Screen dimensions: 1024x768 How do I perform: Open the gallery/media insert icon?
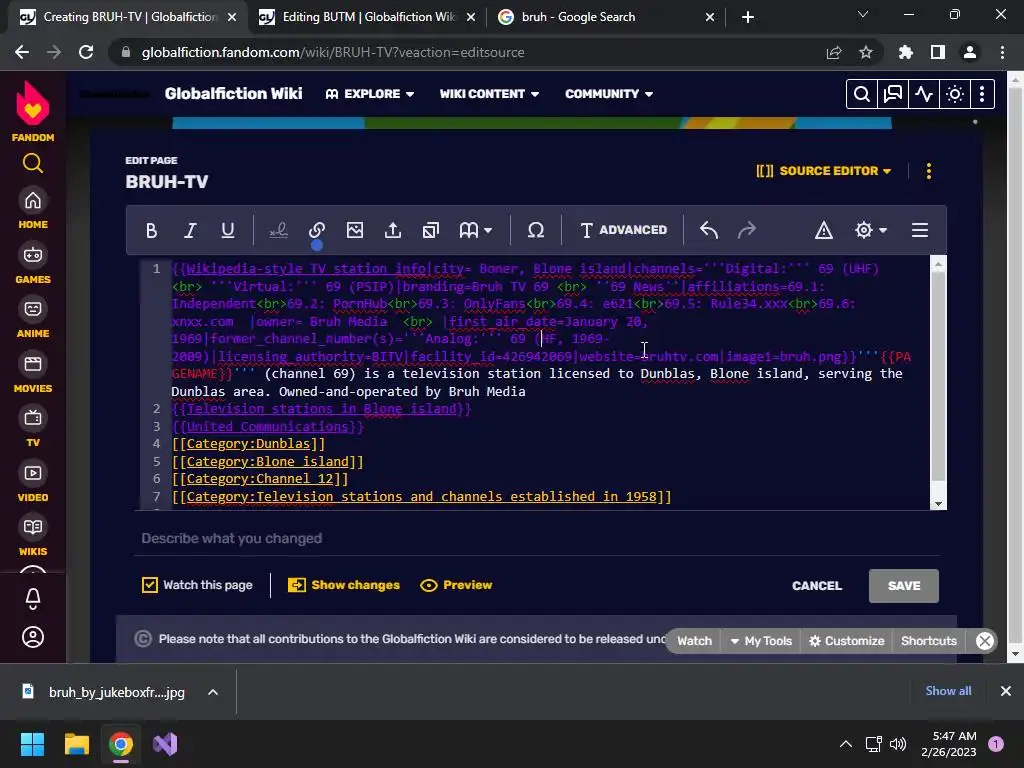click(x=430, y=231)
